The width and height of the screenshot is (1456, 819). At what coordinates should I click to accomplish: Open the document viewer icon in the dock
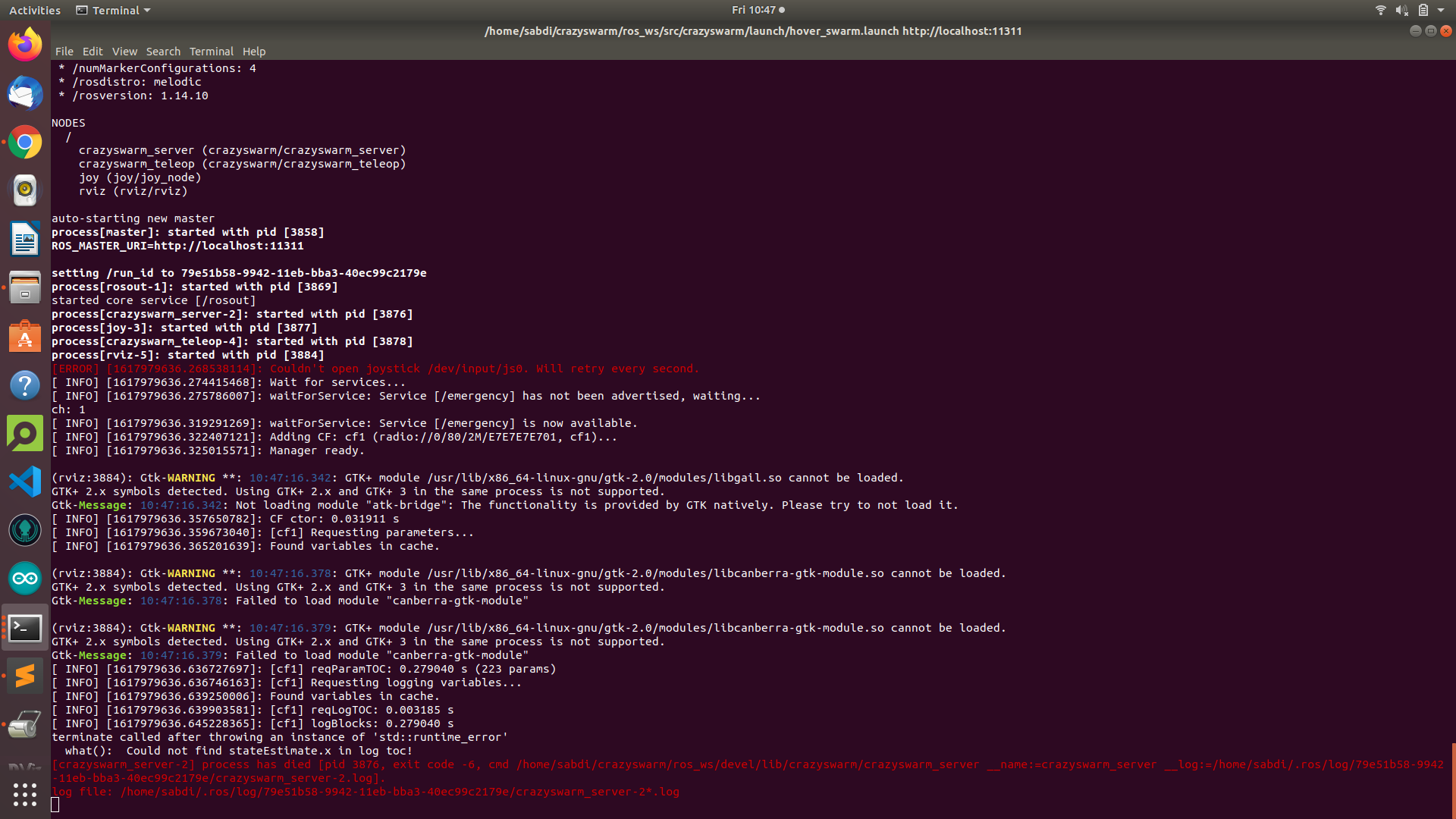[25, 239]
